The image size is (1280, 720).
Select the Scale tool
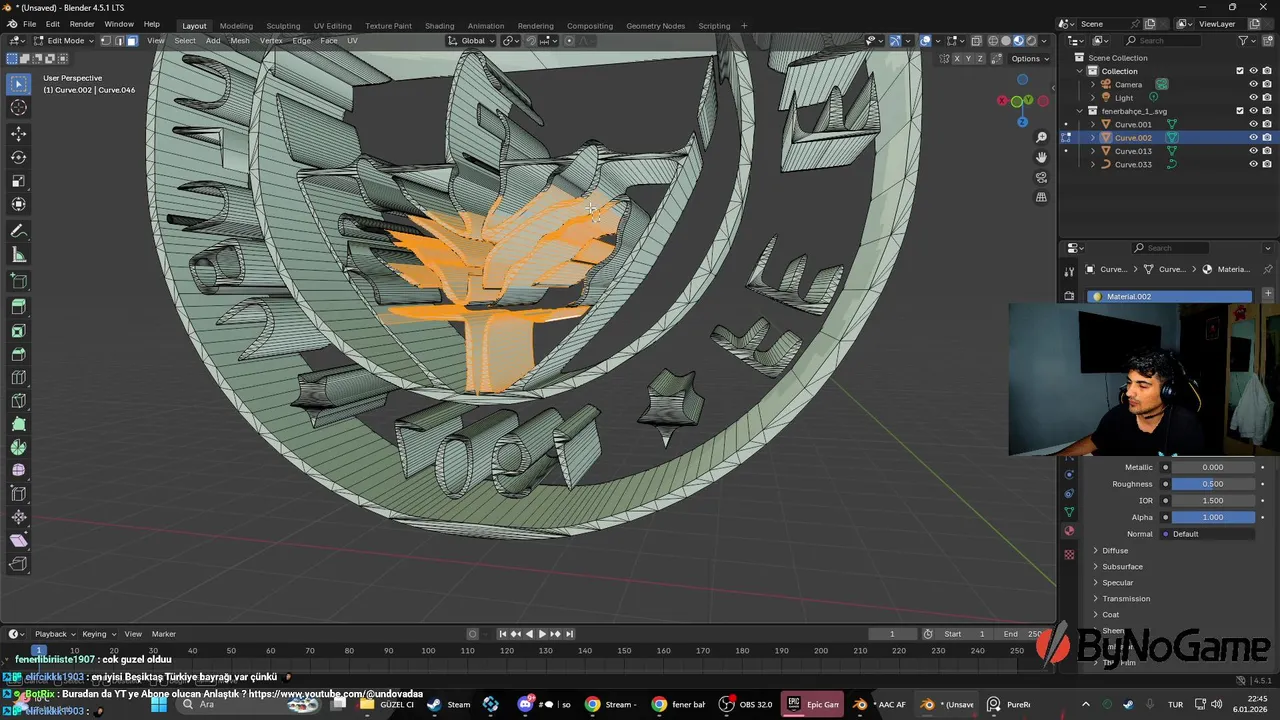(18, 181)
